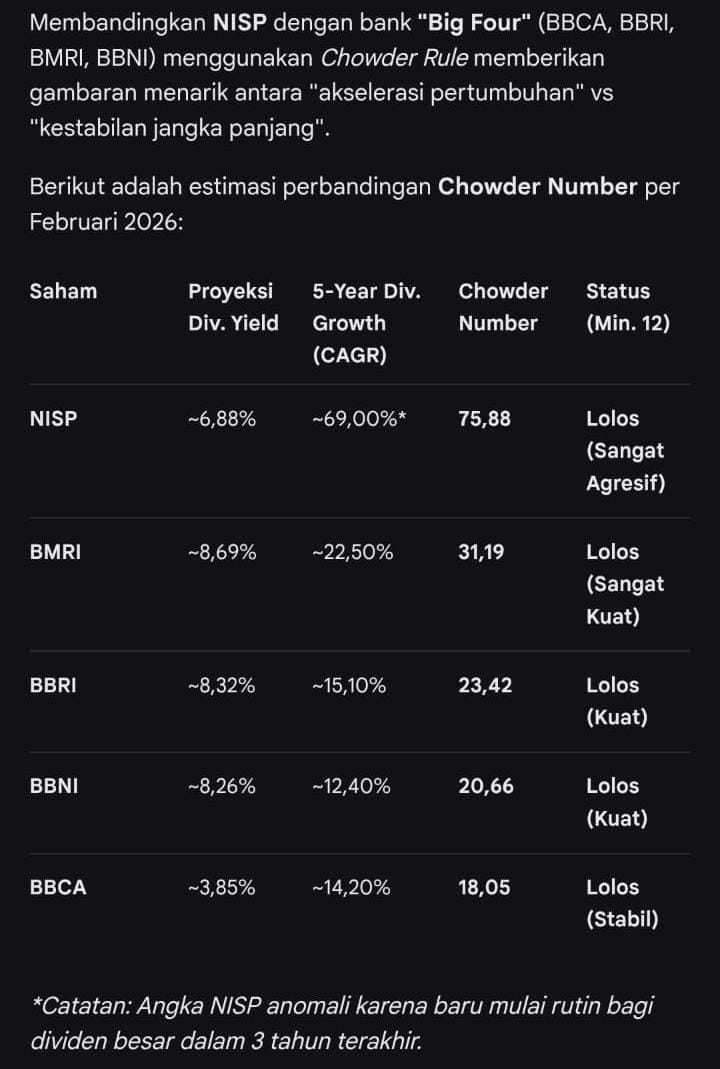Click BBCA's dividend yield ~3,85%

222,888
